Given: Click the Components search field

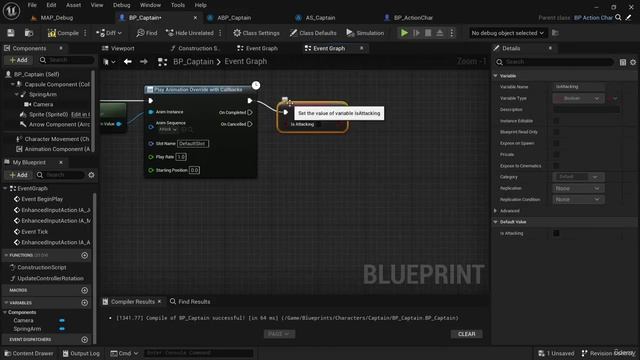Looking at the screenshot, I should point(66,60).
